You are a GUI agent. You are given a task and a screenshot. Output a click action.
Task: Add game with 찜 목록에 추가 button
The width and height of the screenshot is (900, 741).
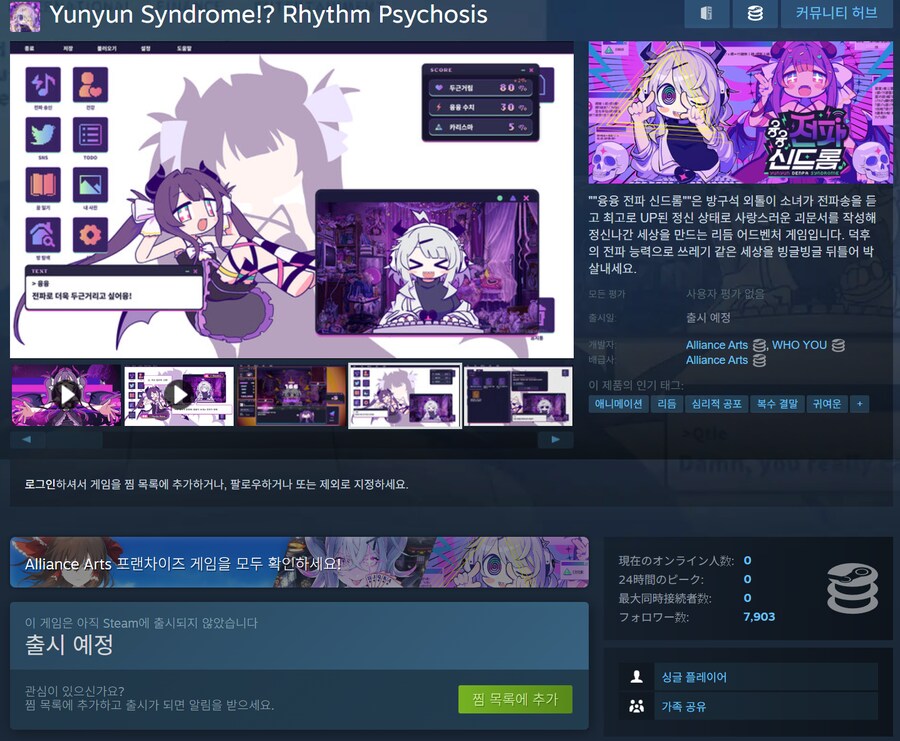click(x=515, y=699)
